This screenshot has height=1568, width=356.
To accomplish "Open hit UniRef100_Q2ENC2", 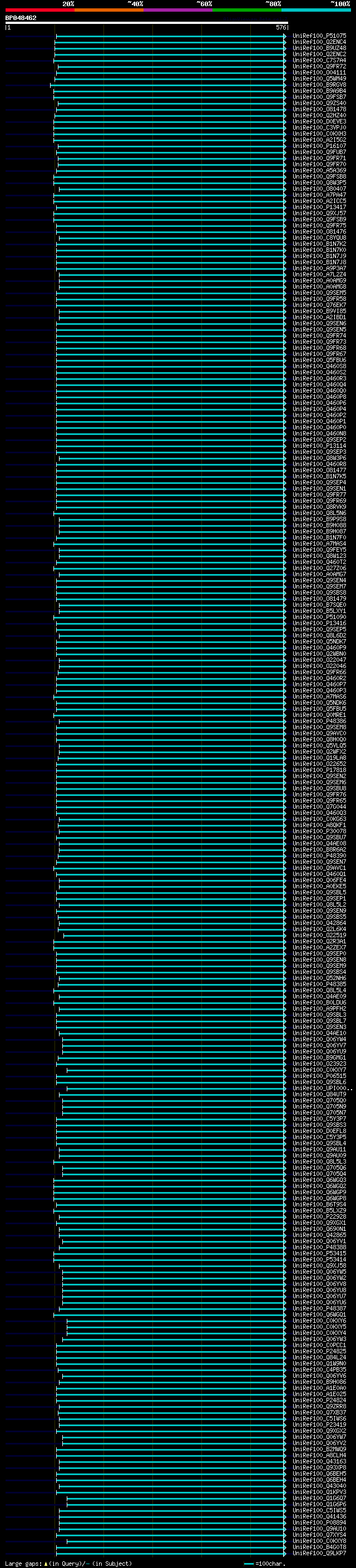I will (x=319, y=54).
